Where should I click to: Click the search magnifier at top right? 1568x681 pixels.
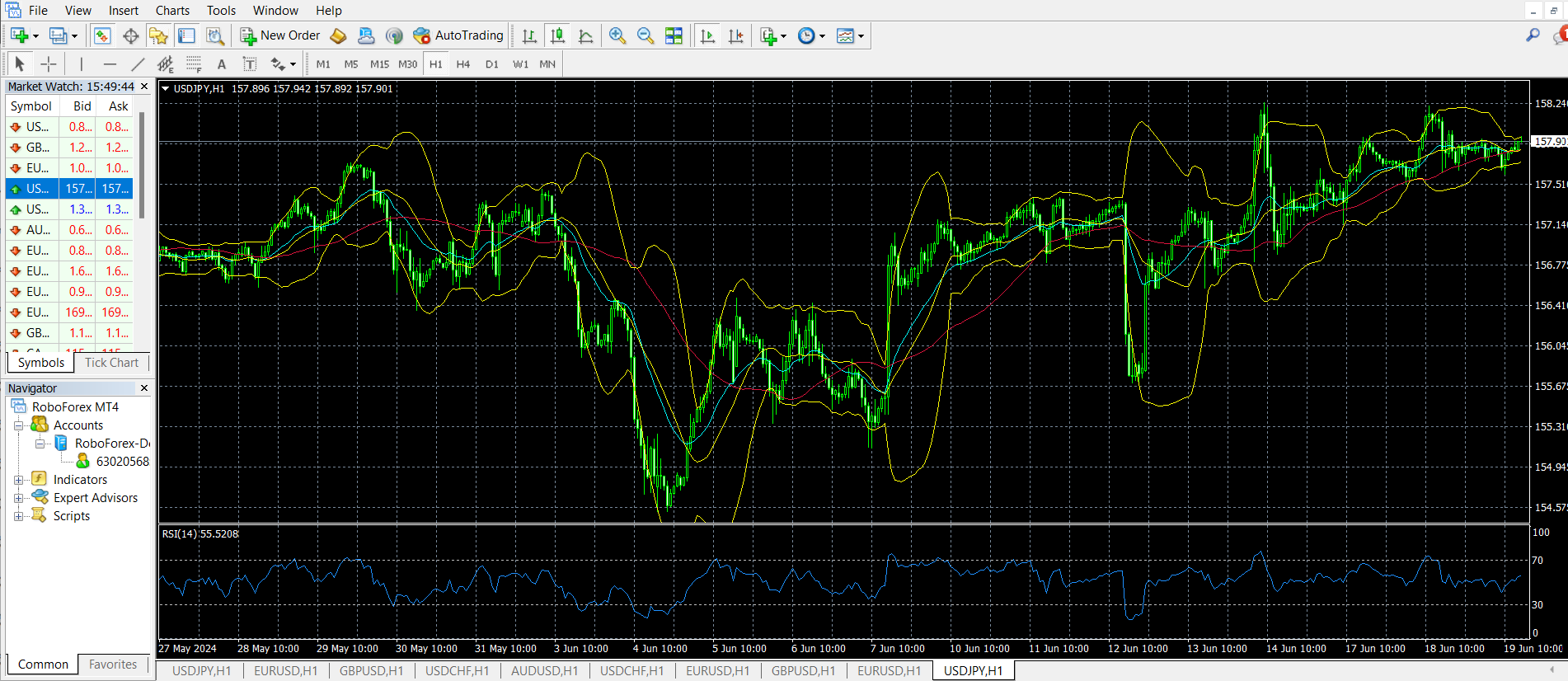pos(1533,35)
